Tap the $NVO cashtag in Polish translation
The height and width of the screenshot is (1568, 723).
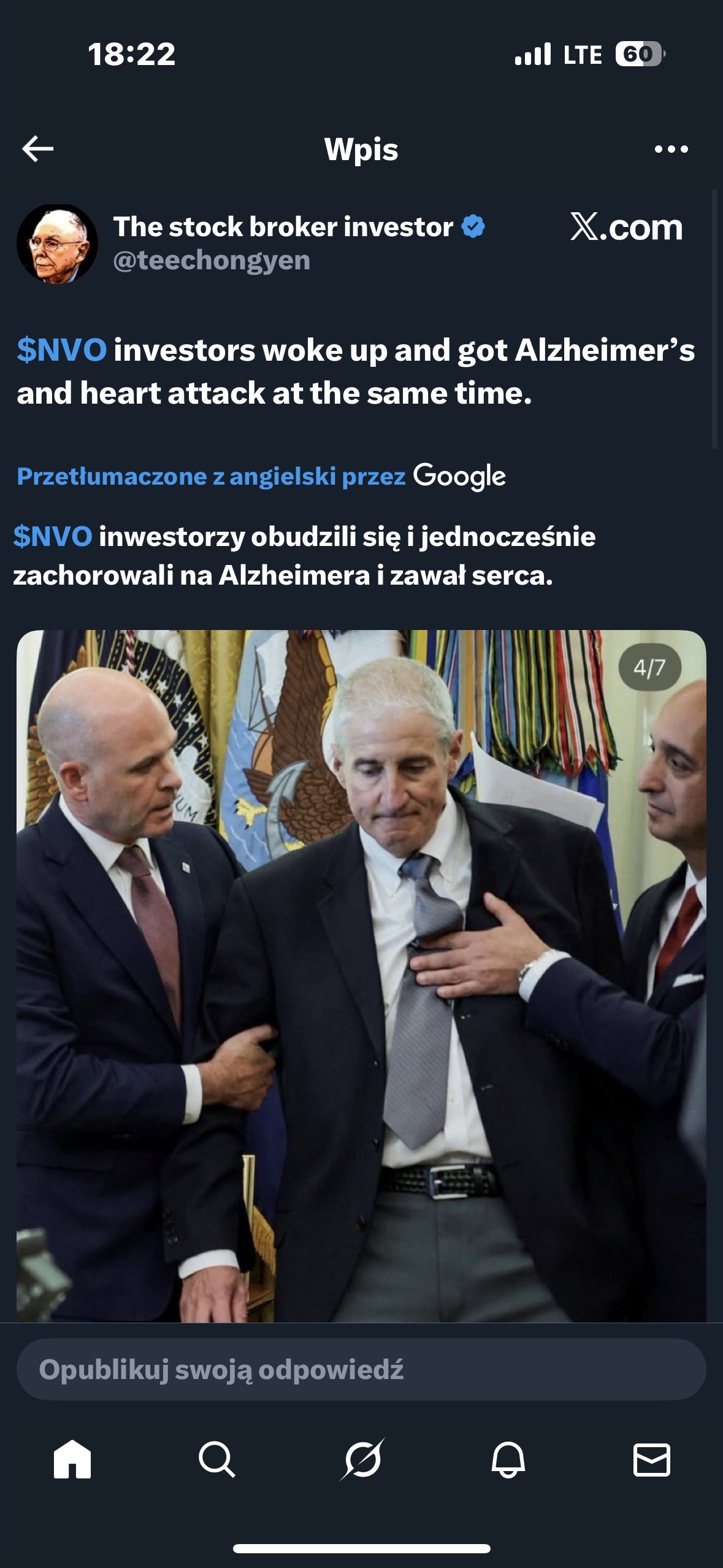53,536
